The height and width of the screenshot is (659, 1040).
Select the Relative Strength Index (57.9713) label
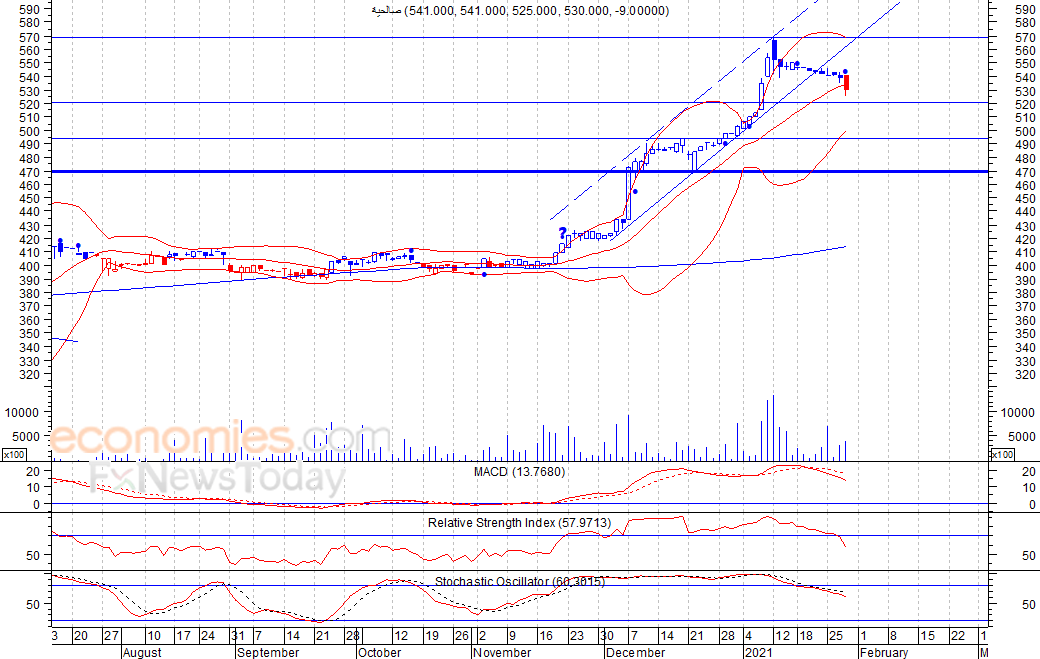tap(519, 523)
